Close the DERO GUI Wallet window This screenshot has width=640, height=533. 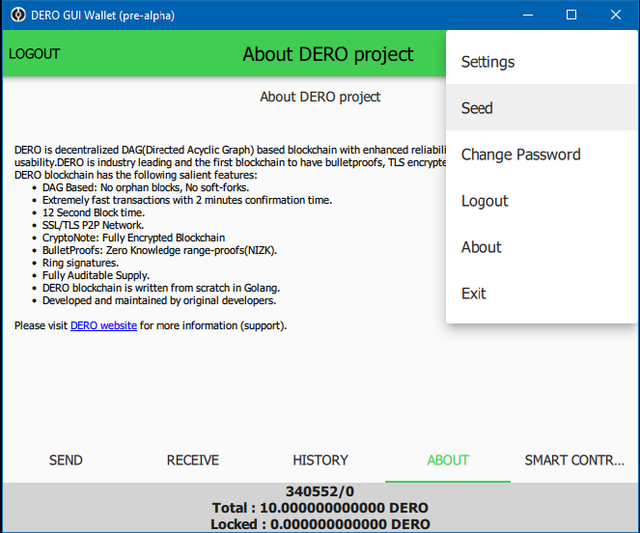tap(616, 15)
